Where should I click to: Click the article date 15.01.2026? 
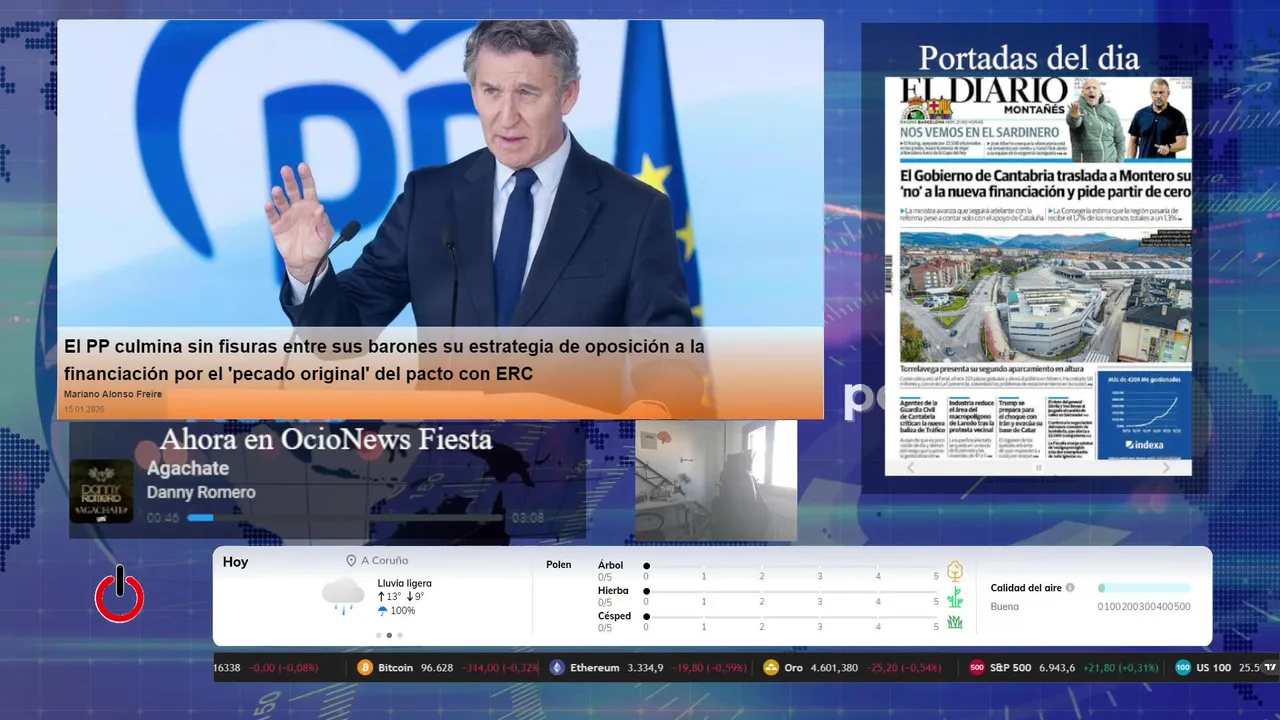coord(83,409)
